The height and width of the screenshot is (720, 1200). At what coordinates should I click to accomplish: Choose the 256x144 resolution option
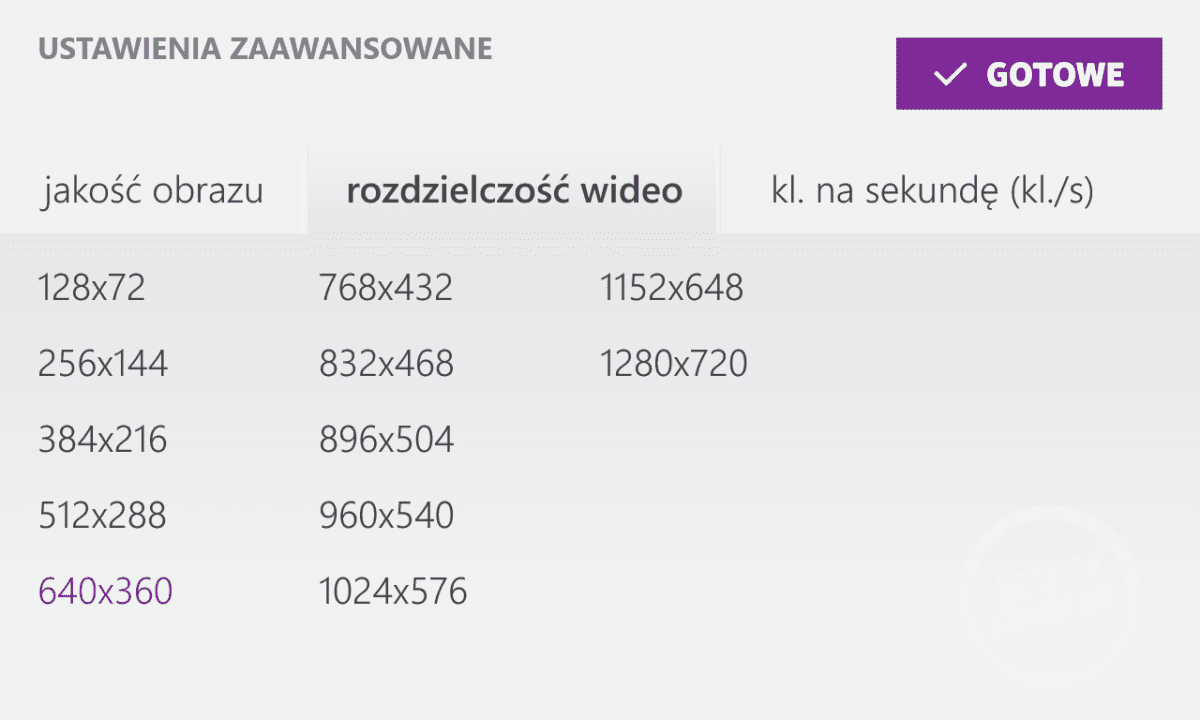pos(103,364)
